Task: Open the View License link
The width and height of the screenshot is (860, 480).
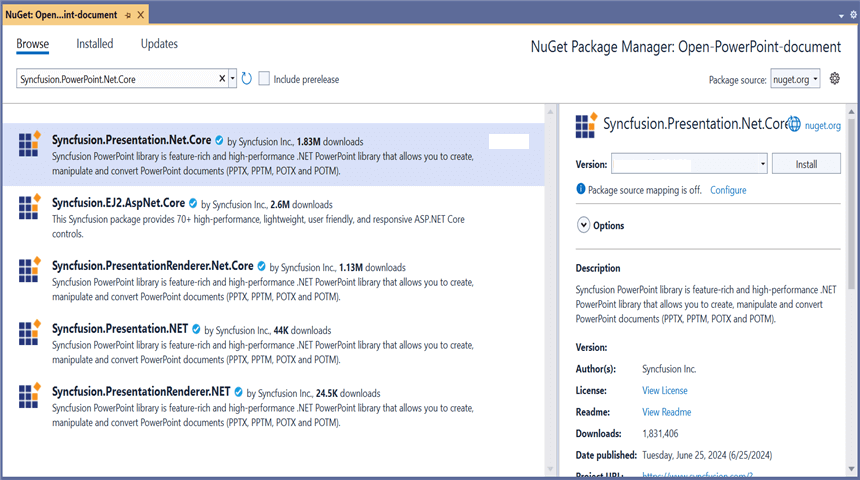Action: tap(665, 390)
